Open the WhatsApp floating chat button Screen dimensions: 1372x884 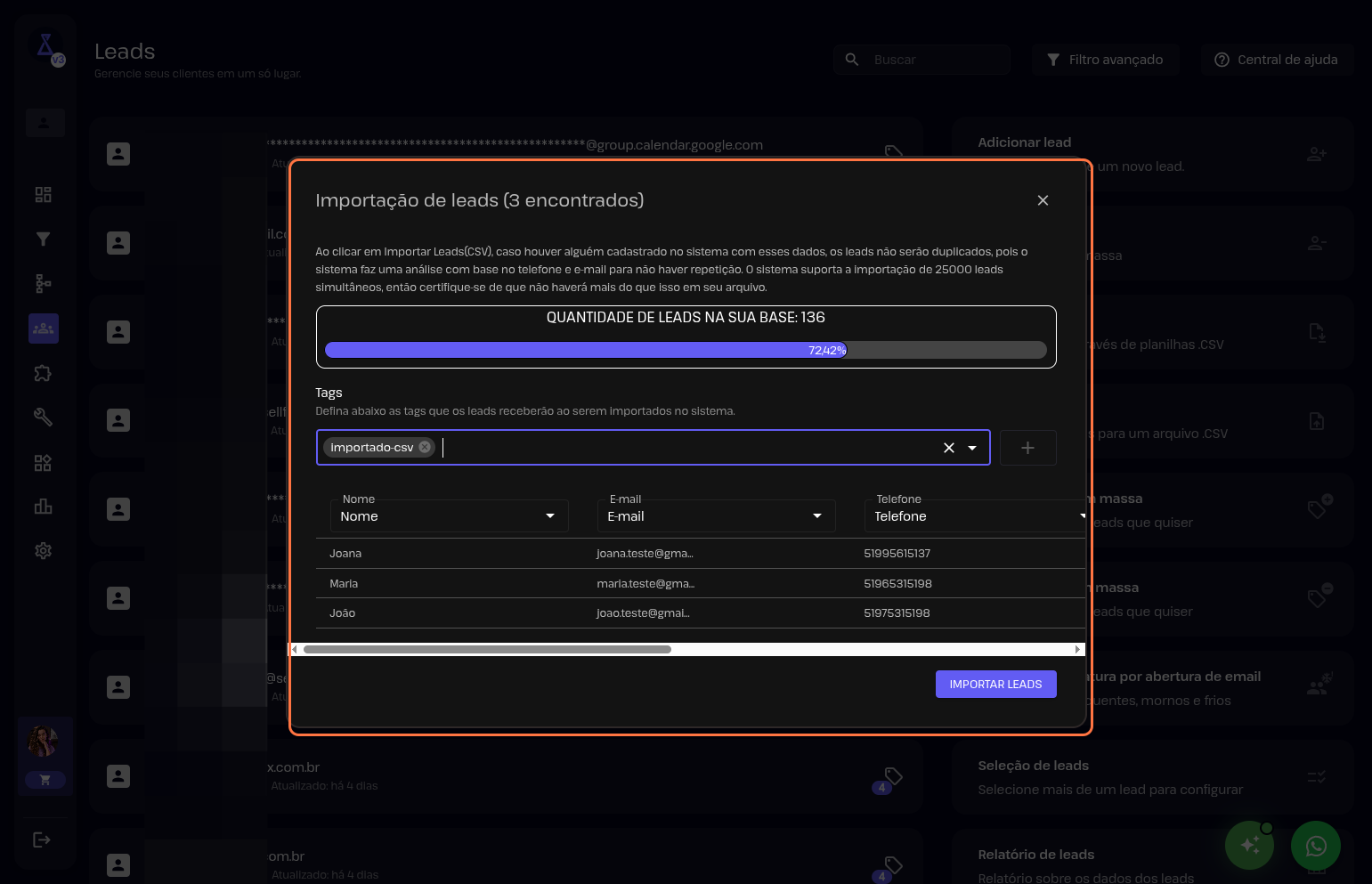[x=1315, y=845]
